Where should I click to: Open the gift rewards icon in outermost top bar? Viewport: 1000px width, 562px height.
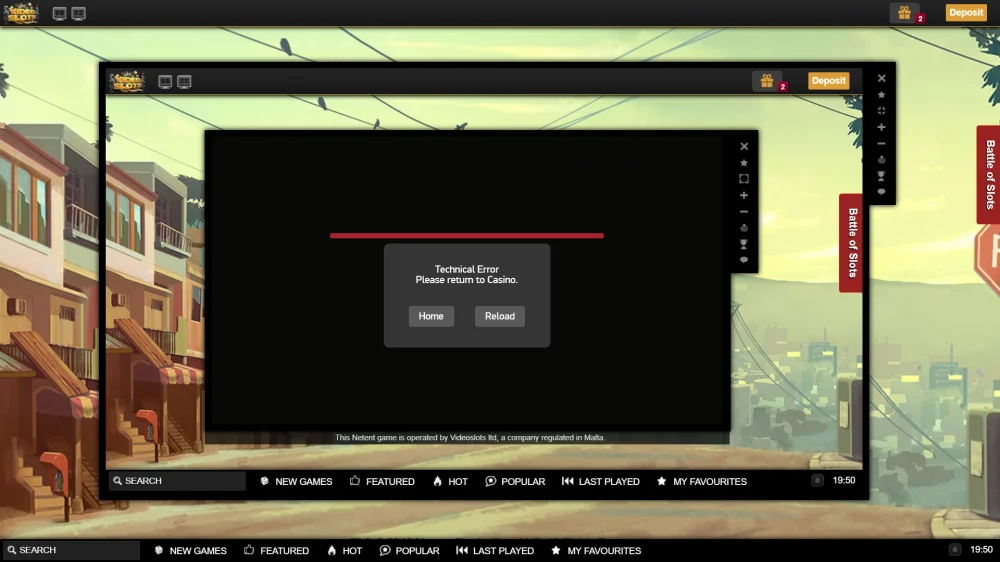(904, 13)
